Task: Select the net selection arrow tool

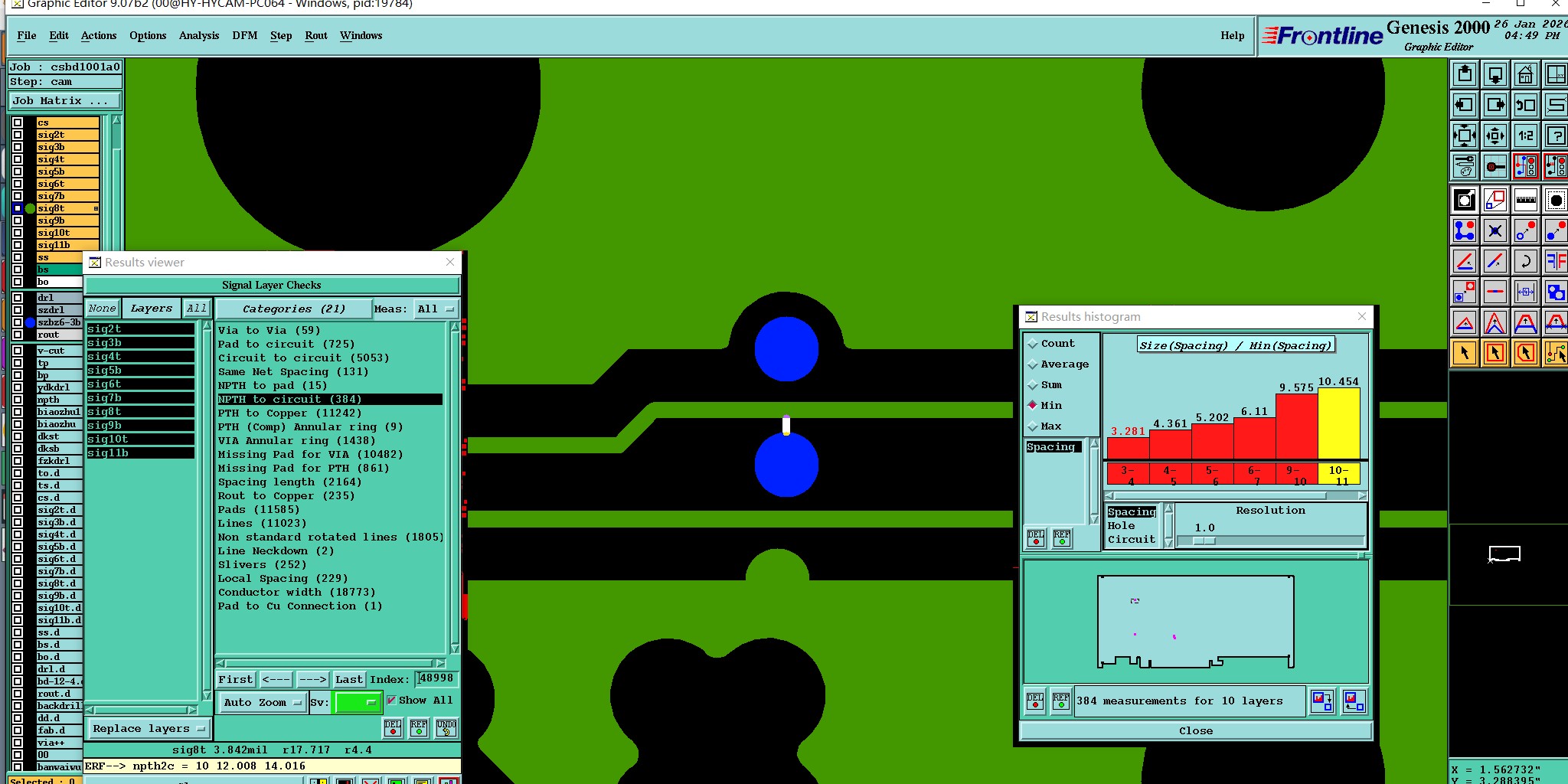Action: tap(1556, 353)
